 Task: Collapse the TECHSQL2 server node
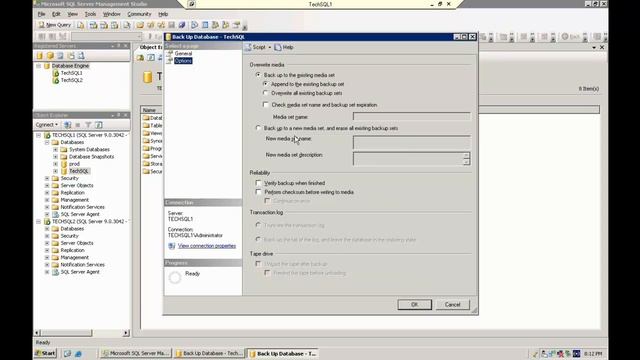(38, 222)
